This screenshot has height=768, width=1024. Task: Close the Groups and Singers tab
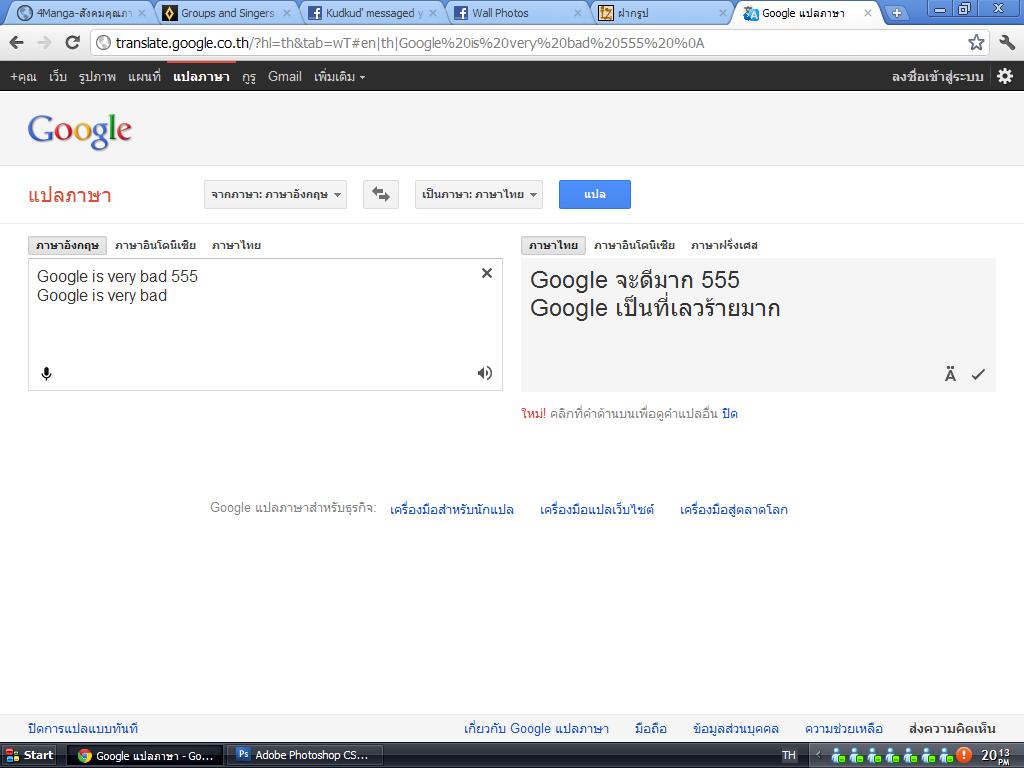pos(287,13)
